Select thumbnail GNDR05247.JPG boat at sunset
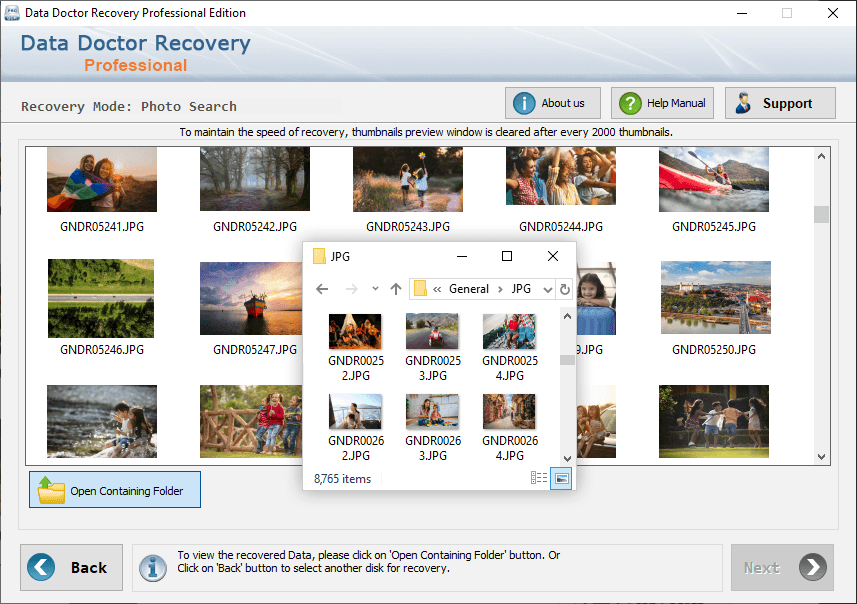Image resolution: width=857 pixels, height=604 pixels. [251, 298]
